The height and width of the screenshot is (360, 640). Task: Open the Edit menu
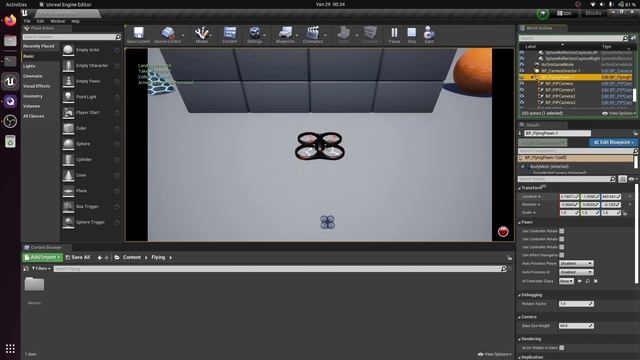pos(40,21)
